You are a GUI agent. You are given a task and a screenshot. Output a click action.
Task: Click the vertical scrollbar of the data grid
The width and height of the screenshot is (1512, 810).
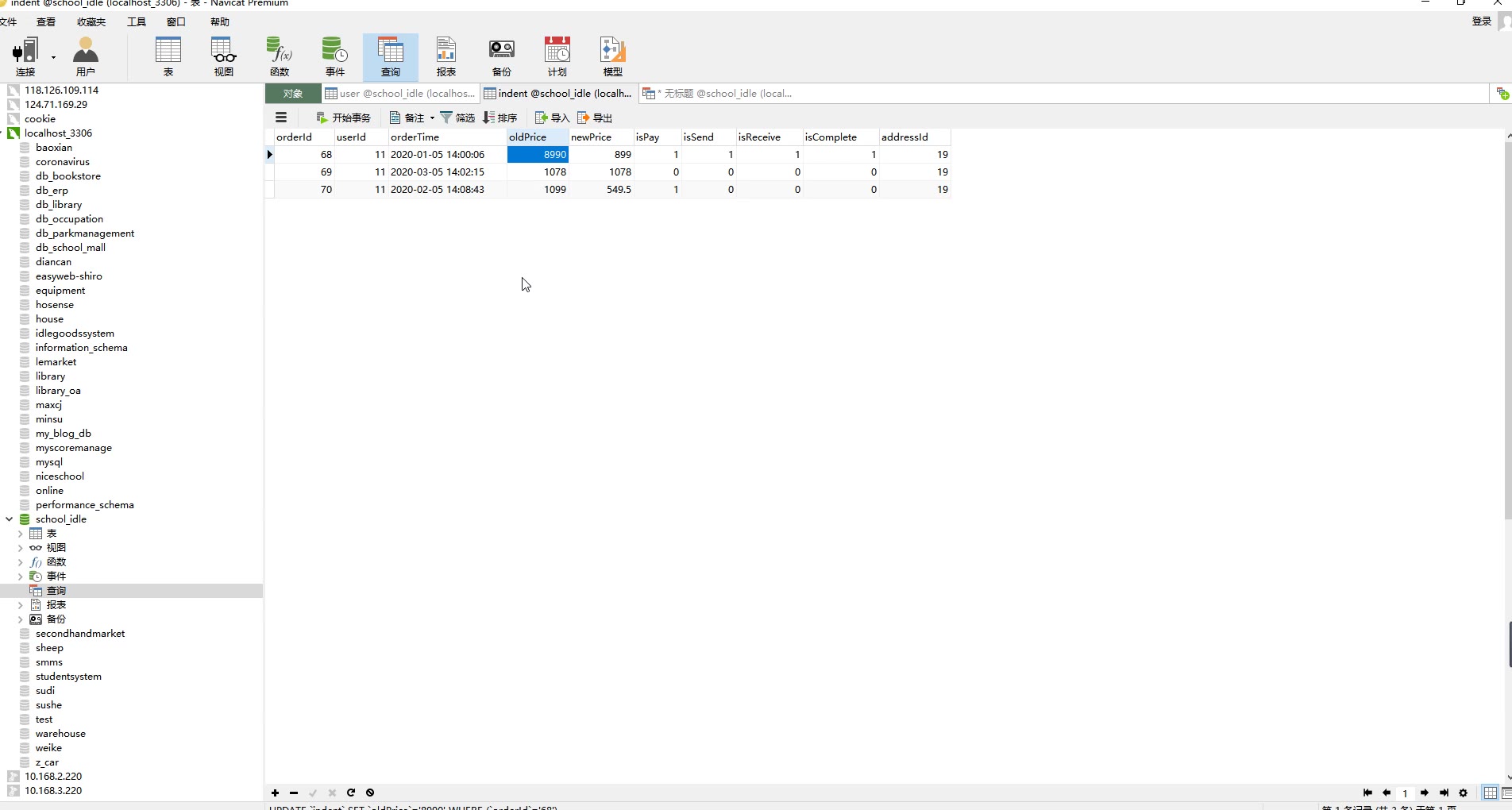click(1508, 330)
